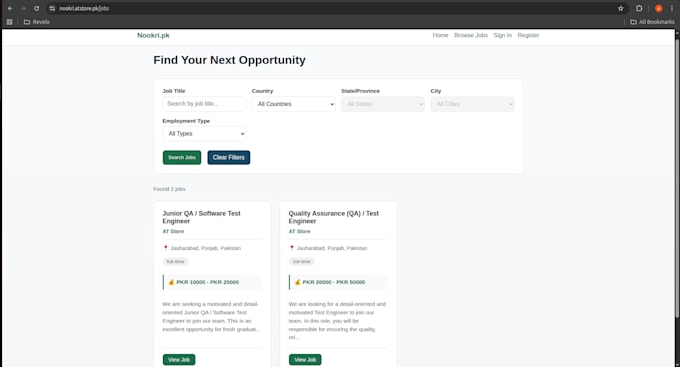
Task: Open Junior QA / Software Test Engineer title
Action: coord(201,217)
